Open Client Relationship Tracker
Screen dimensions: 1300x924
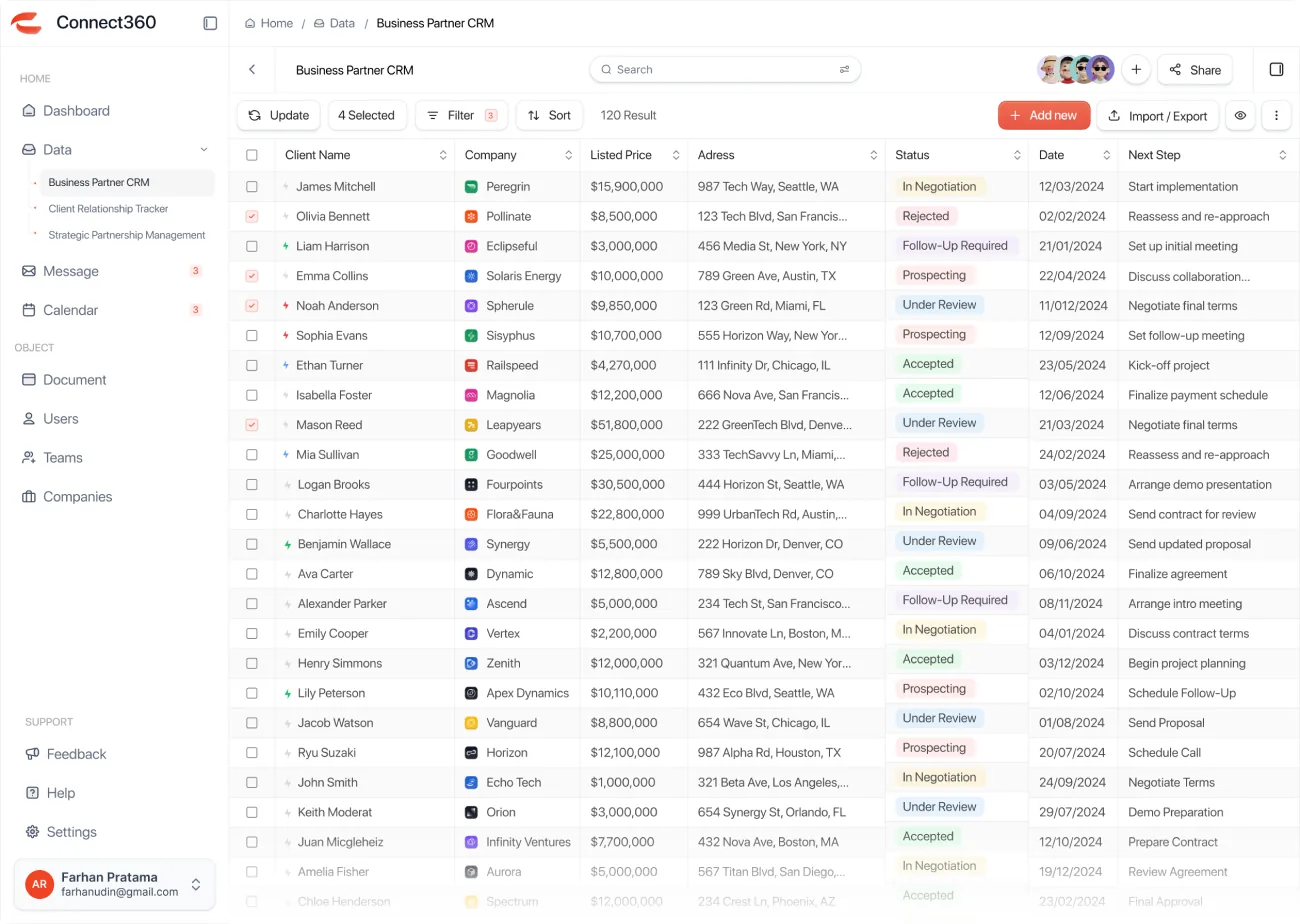click(108, 209)
